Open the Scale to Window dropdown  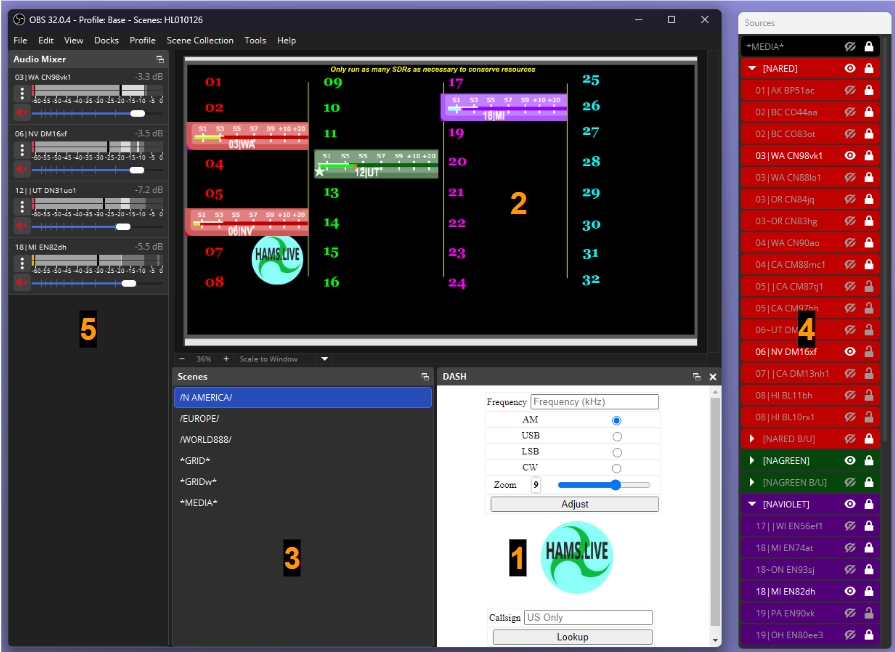(324, 359)
